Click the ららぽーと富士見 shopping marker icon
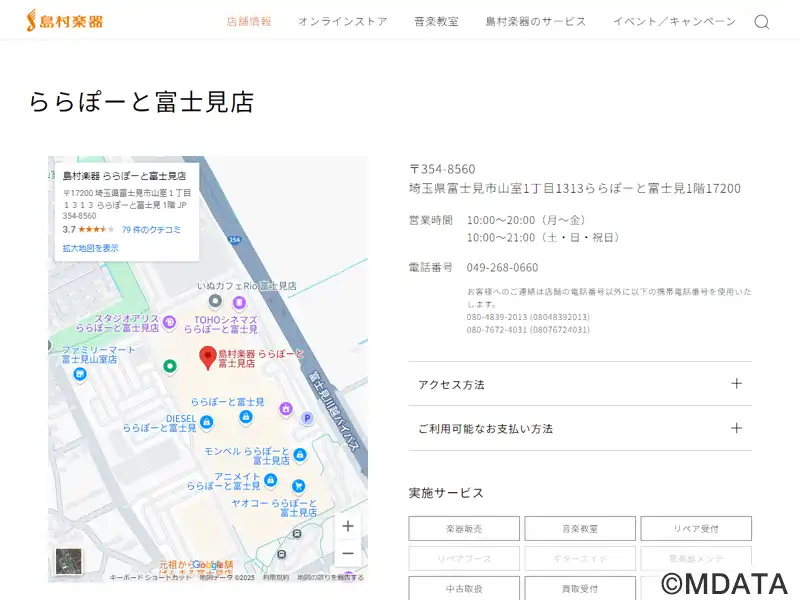The height and width of the screenshot is (600, 800). tap(245, 417)
